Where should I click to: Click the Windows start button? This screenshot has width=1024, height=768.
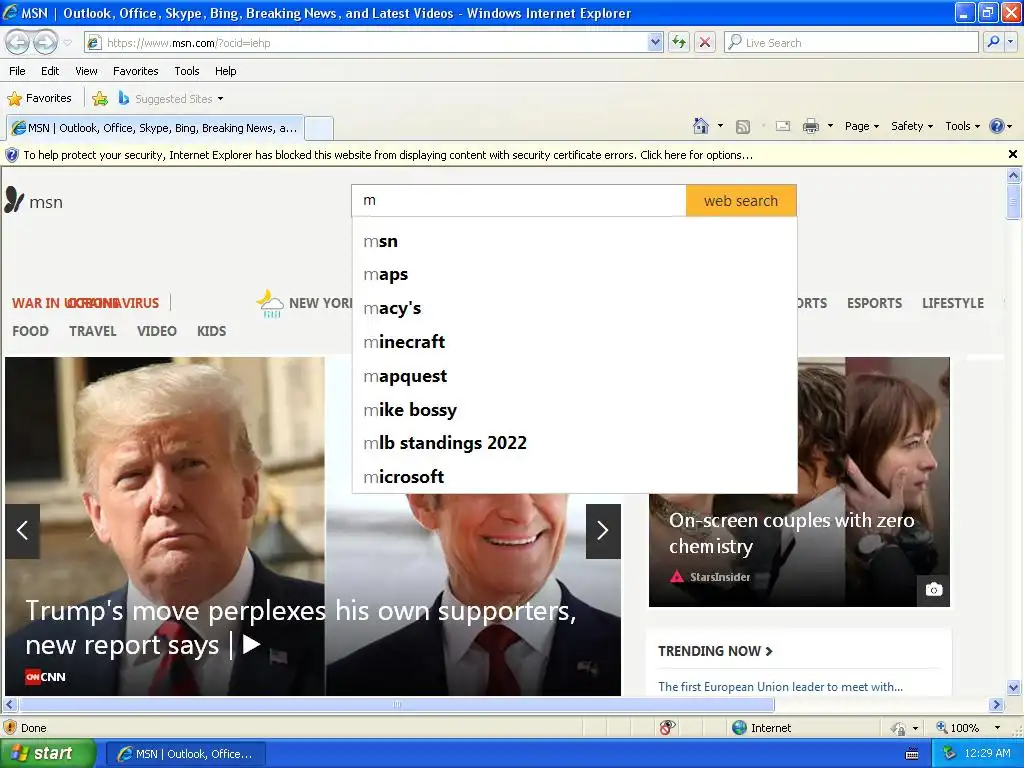48,754
